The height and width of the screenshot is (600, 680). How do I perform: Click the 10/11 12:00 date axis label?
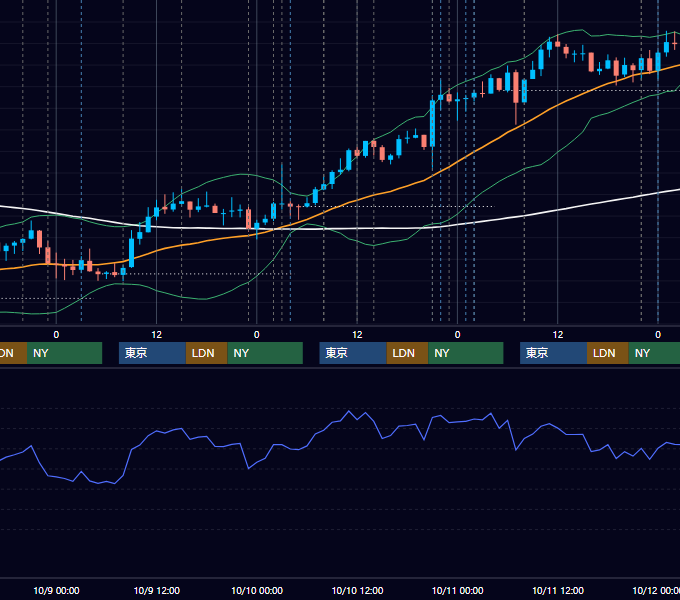(558, 590)
